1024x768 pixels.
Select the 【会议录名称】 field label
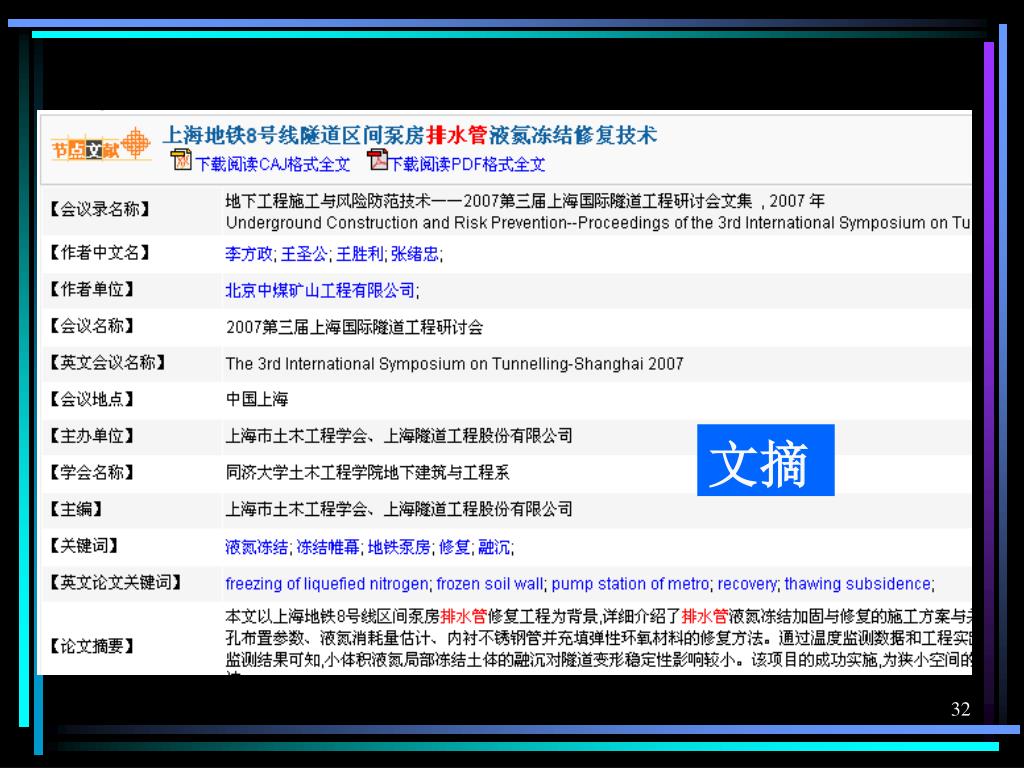tap(100, 210)
